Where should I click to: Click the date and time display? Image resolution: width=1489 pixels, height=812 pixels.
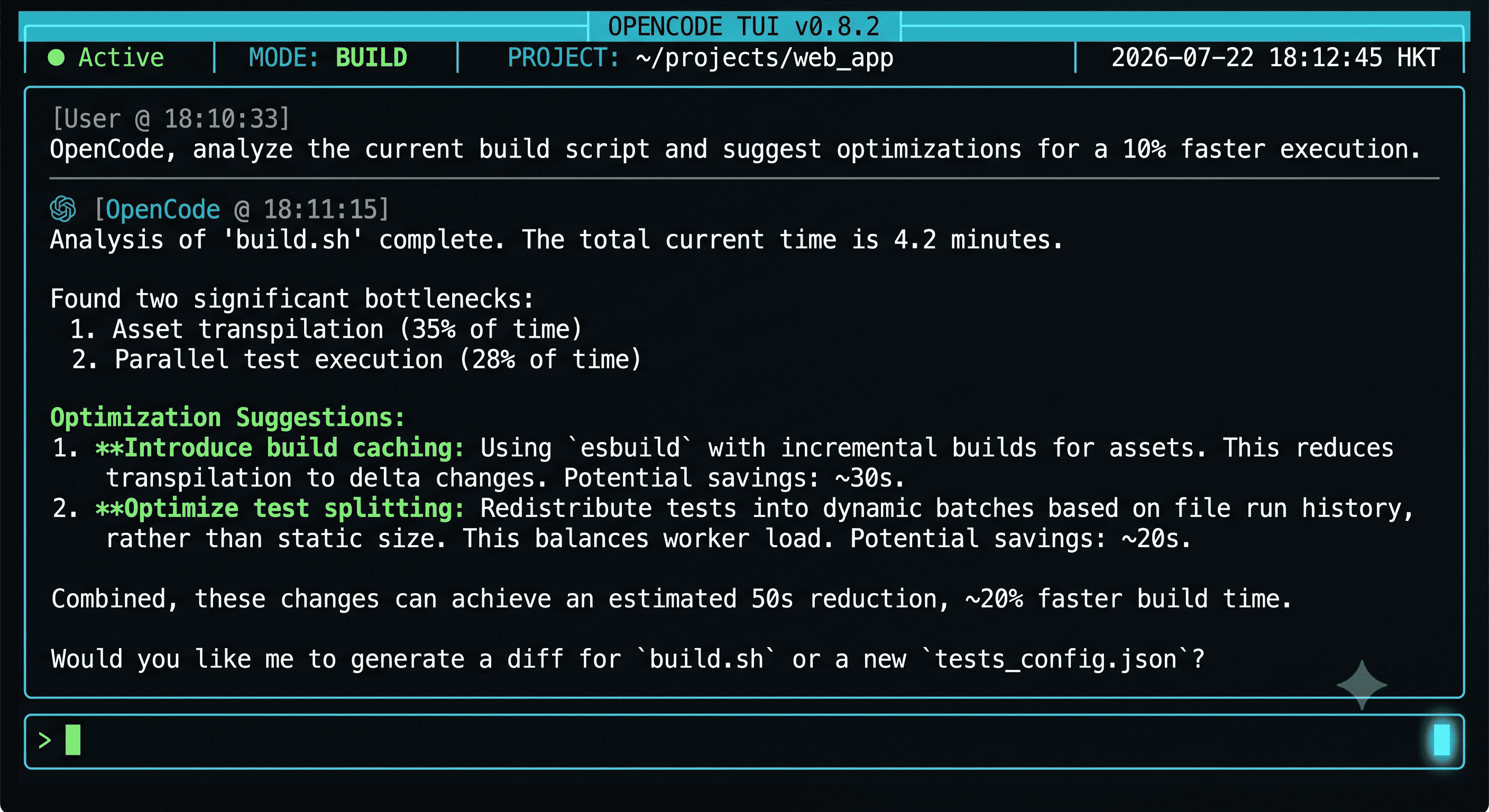click(x=1275, y=58)
